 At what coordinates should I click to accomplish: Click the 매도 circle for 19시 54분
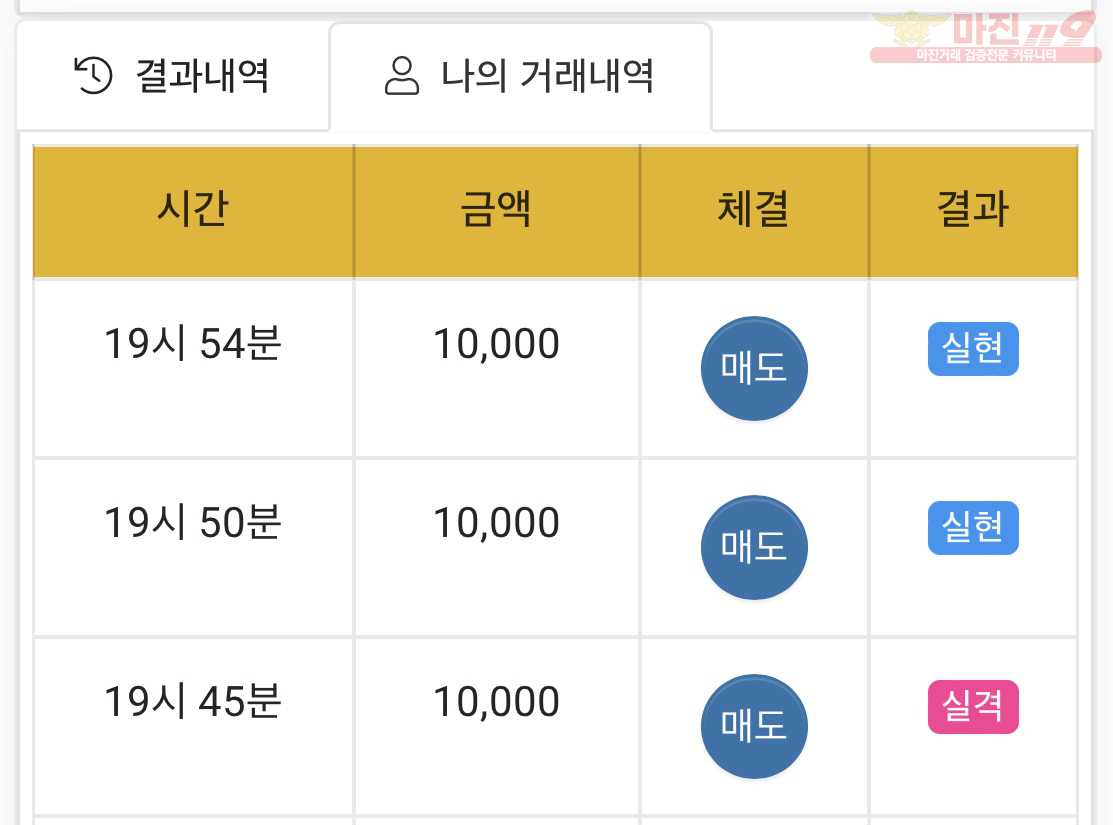pos(754,368)
